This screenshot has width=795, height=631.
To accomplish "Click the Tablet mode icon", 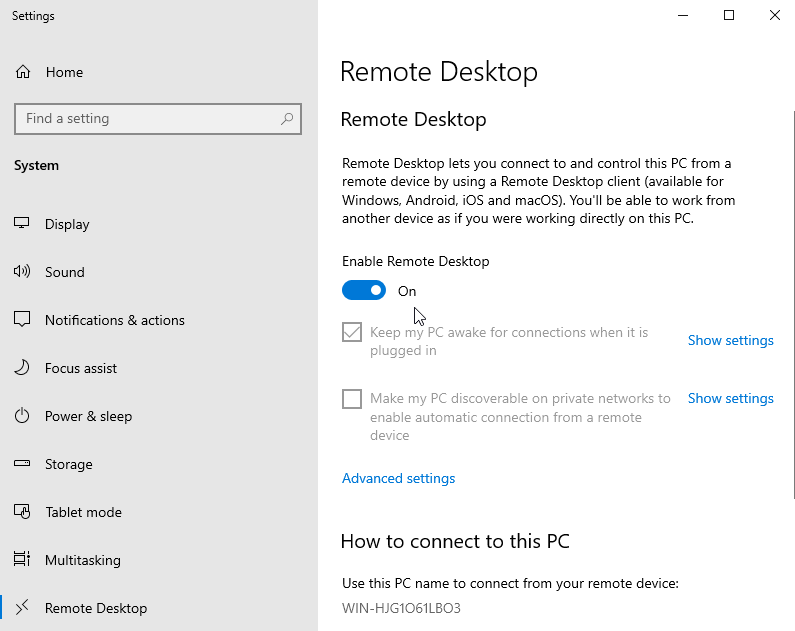I will [x=22, y=511].
